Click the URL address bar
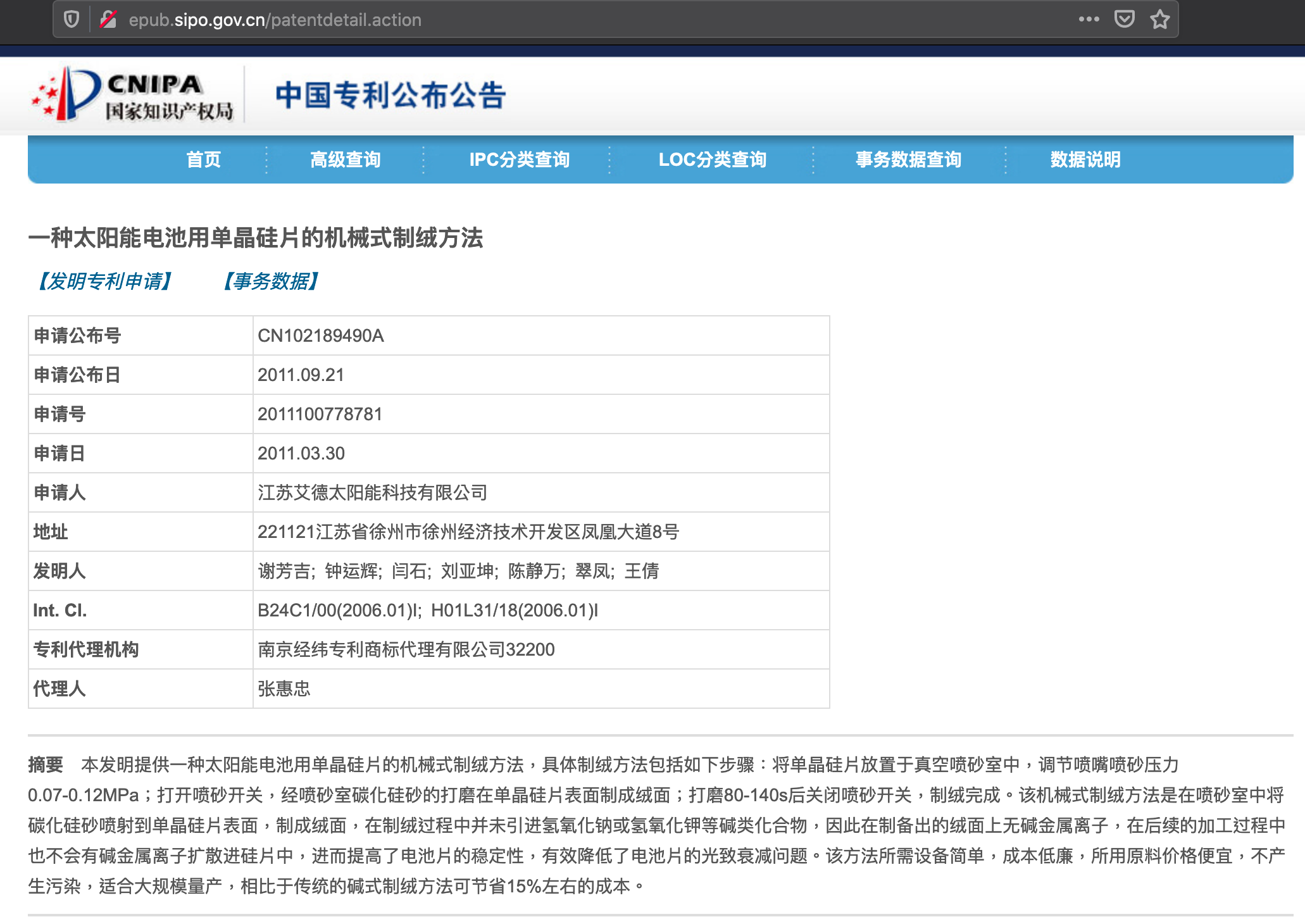Screen dimensions: 1305x924 (570, 20)
